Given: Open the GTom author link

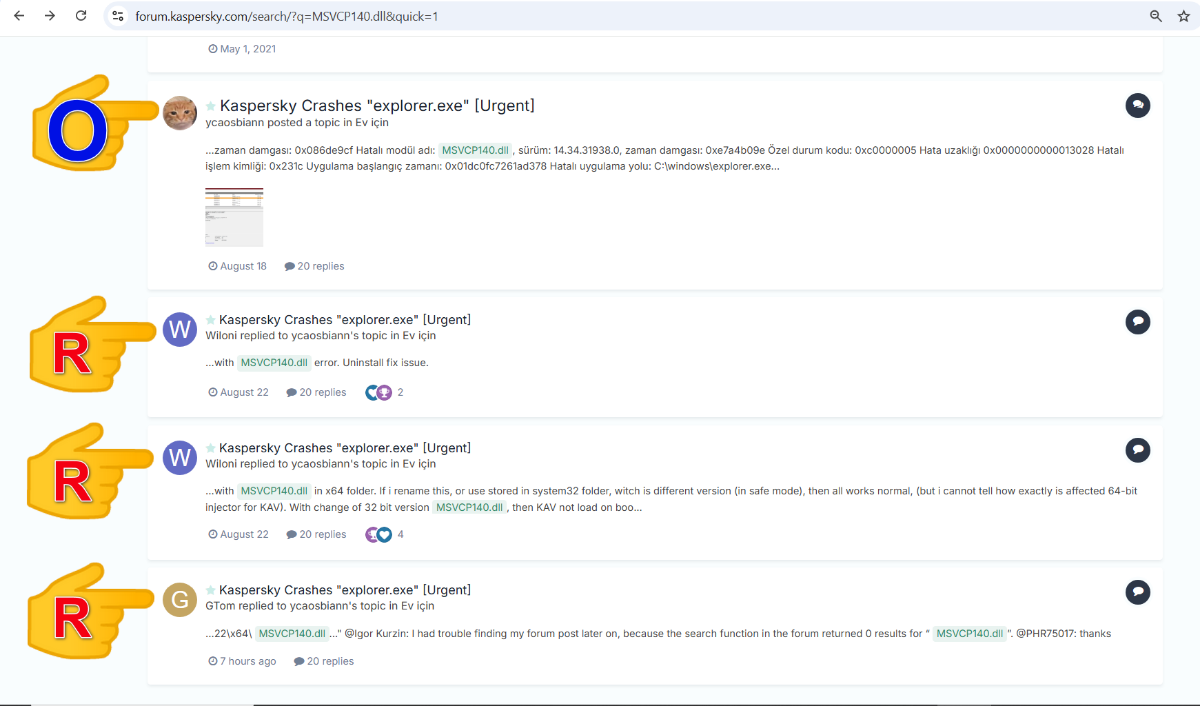Looking at the screenshot, I should point(221,606).
